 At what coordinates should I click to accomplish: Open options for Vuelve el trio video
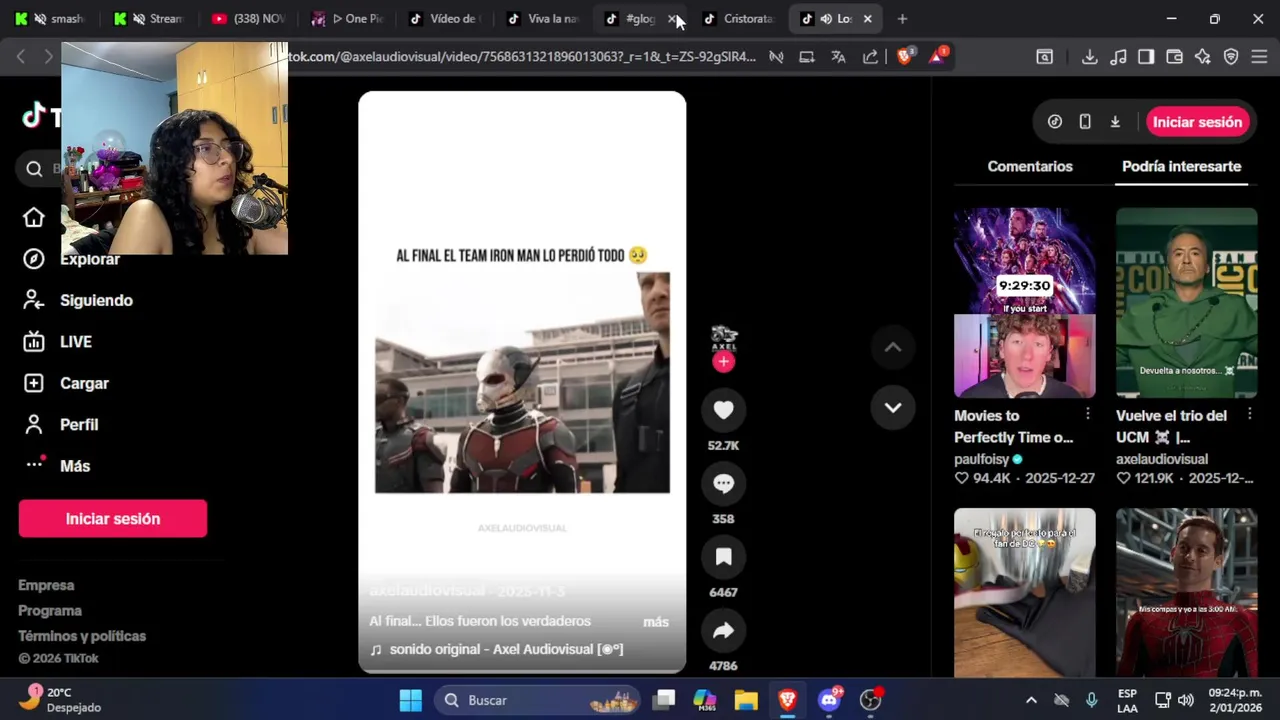click(x=1249, y=414)
